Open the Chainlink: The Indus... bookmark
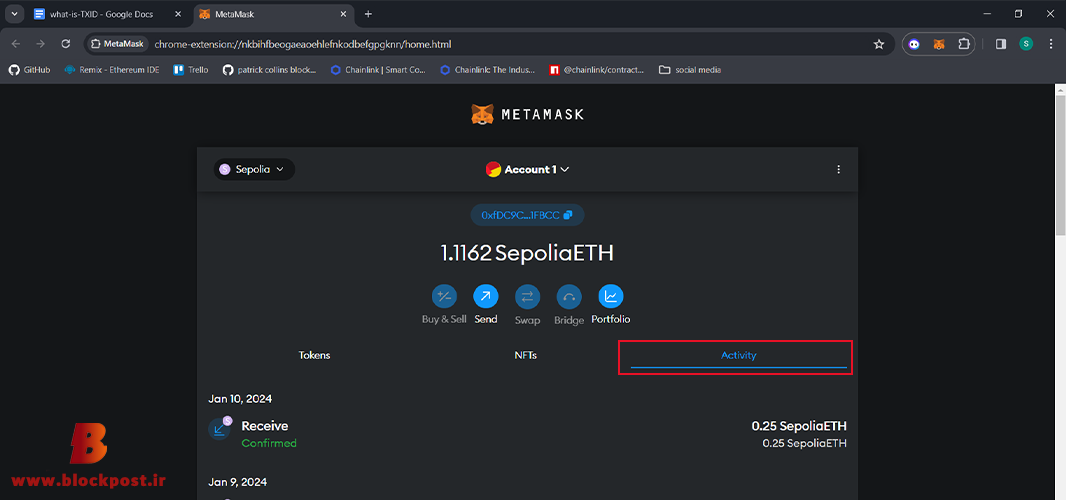 tap(487, 69)
